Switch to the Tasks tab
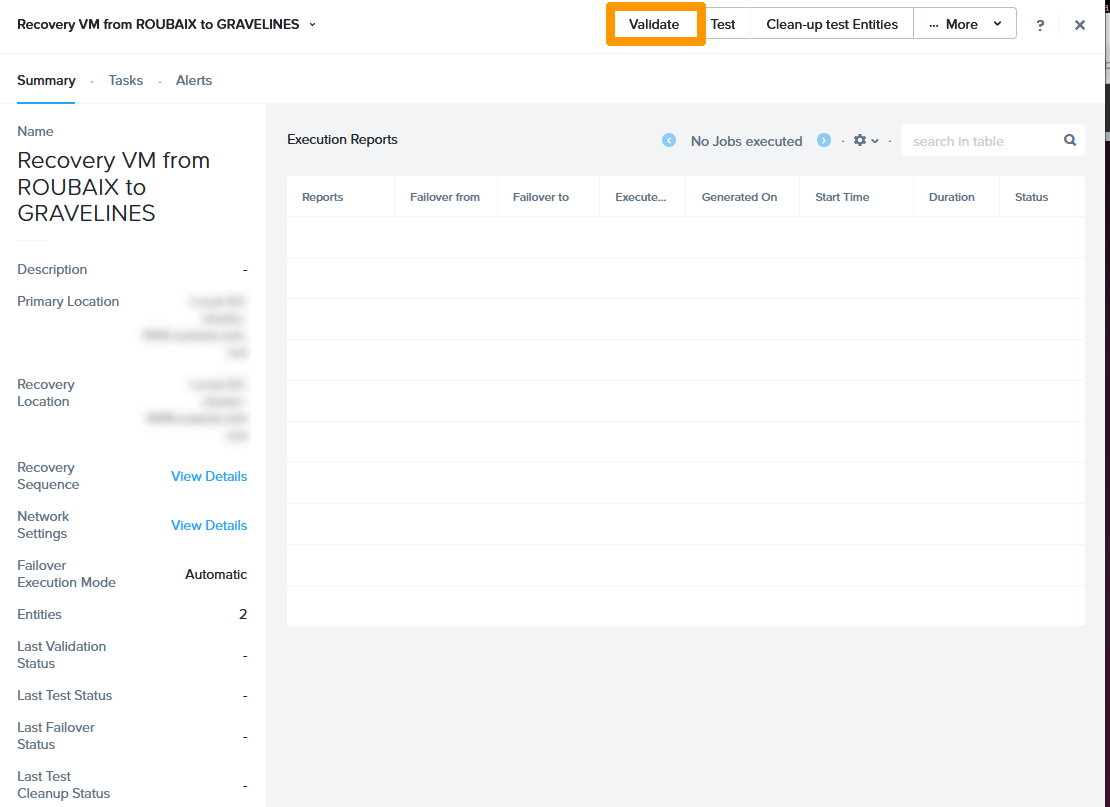 tap(126, 80)
